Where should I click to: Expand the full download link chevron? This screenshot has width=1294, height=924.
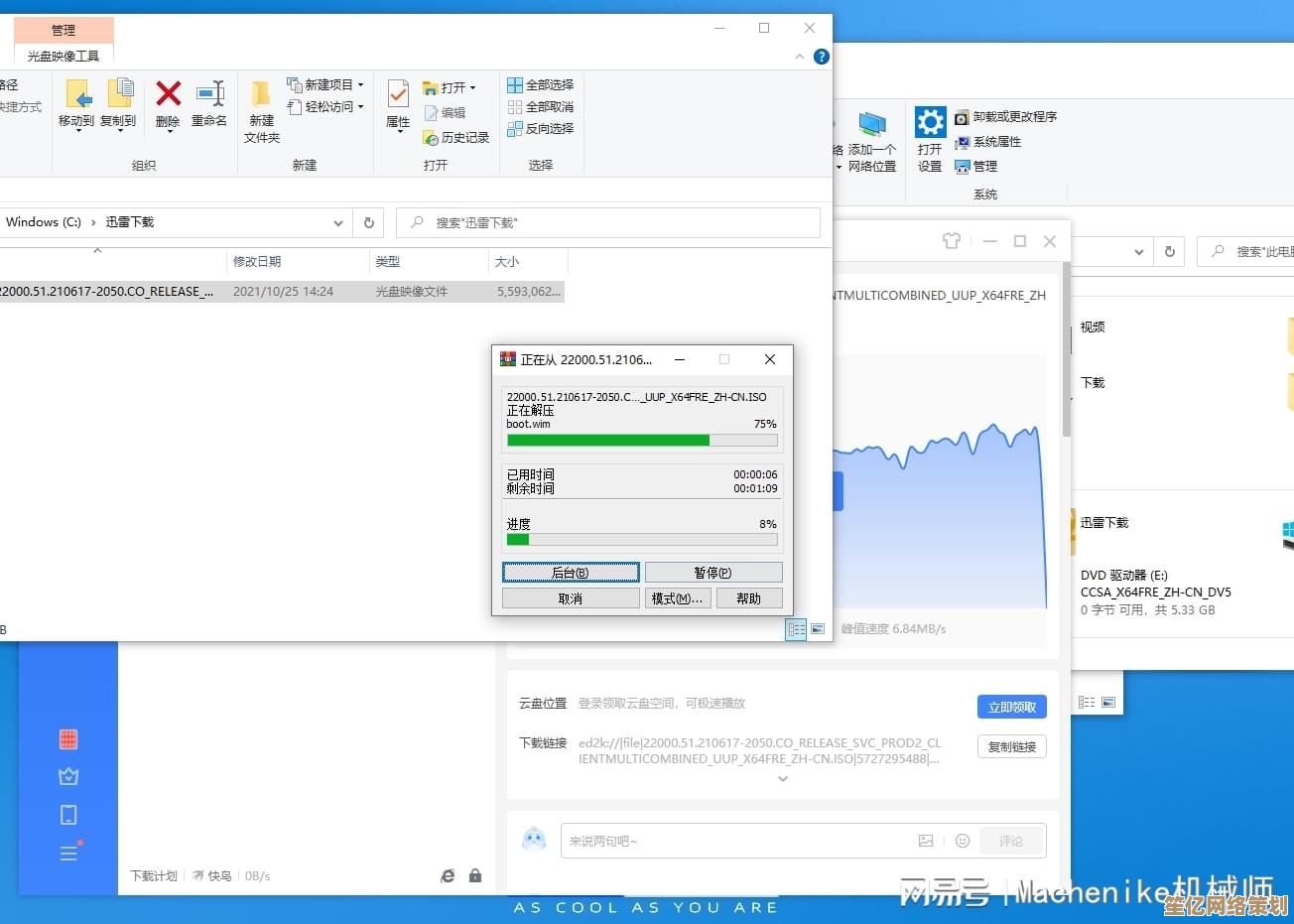(x=783, y=779)
